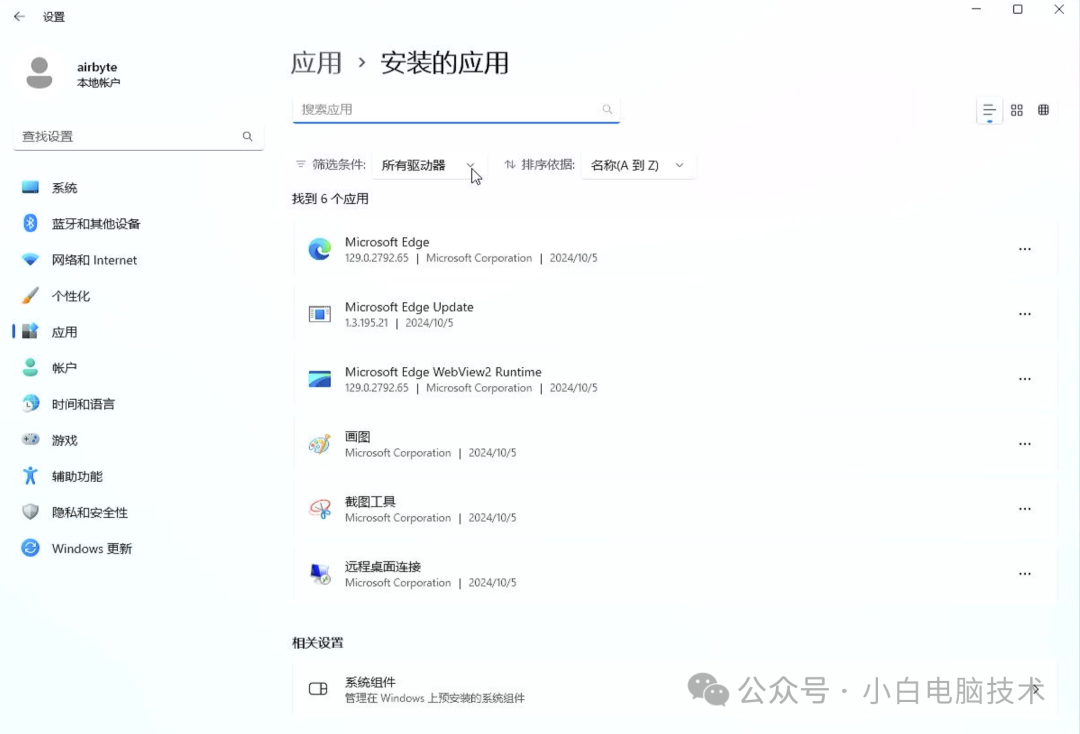Click the 找到 6 个应用 result count
Image resolution: width=1080 pixels, height=734 pixels.
(330, 199)
